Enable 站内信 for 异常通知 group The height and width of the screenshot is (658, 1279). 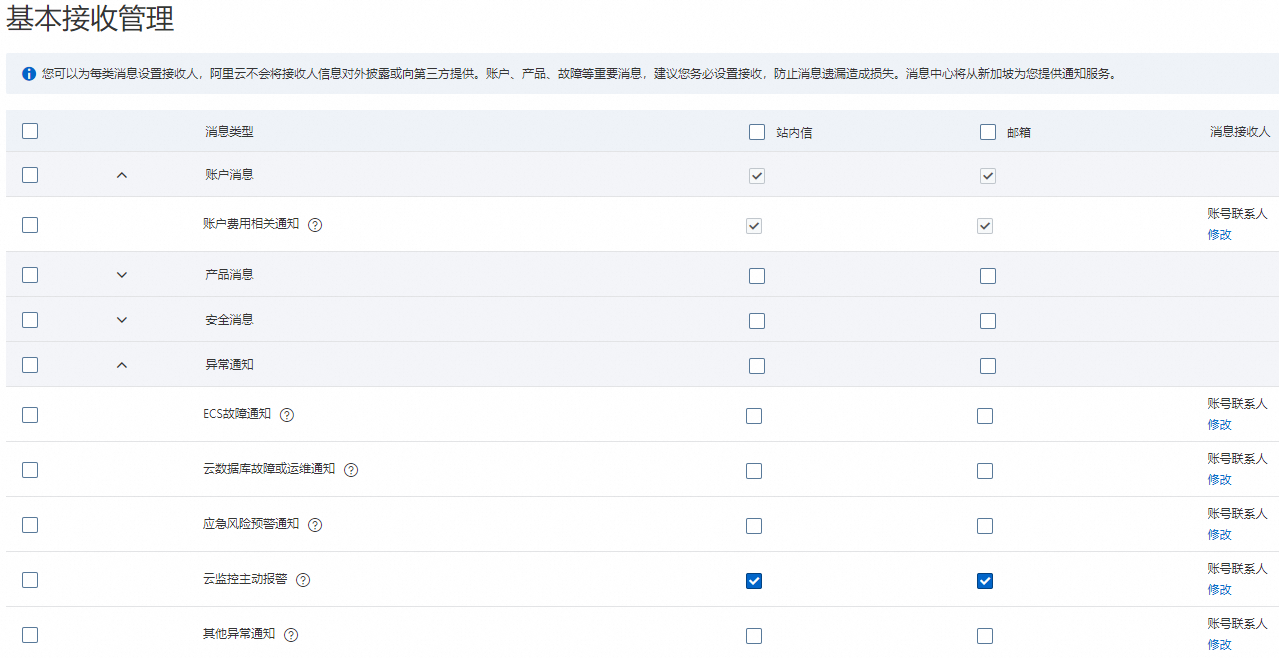pos(757,366)
